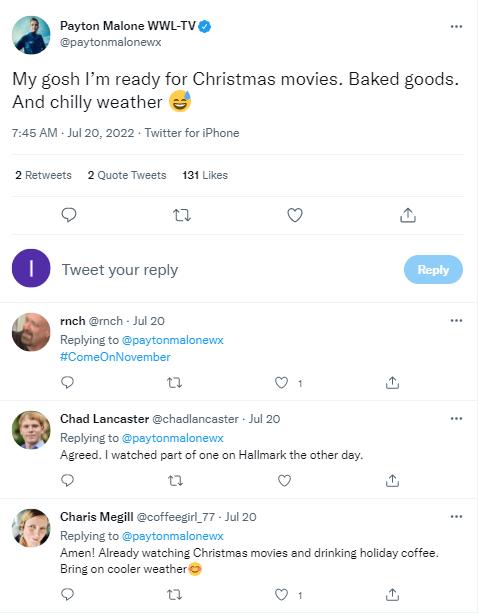Like Payton Malone's main tweet

tap(295, 215)
